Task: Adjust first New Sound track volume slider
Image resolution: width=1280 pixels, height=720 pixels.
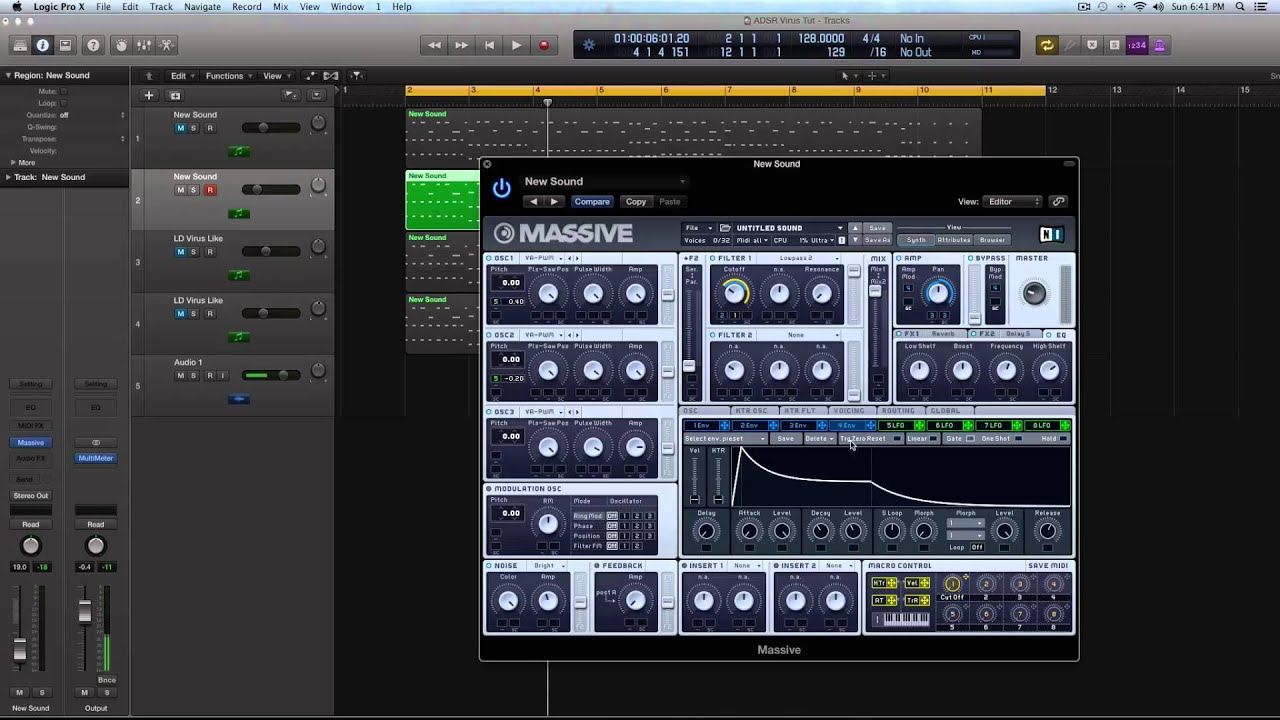Action: [x=270, y=128]
